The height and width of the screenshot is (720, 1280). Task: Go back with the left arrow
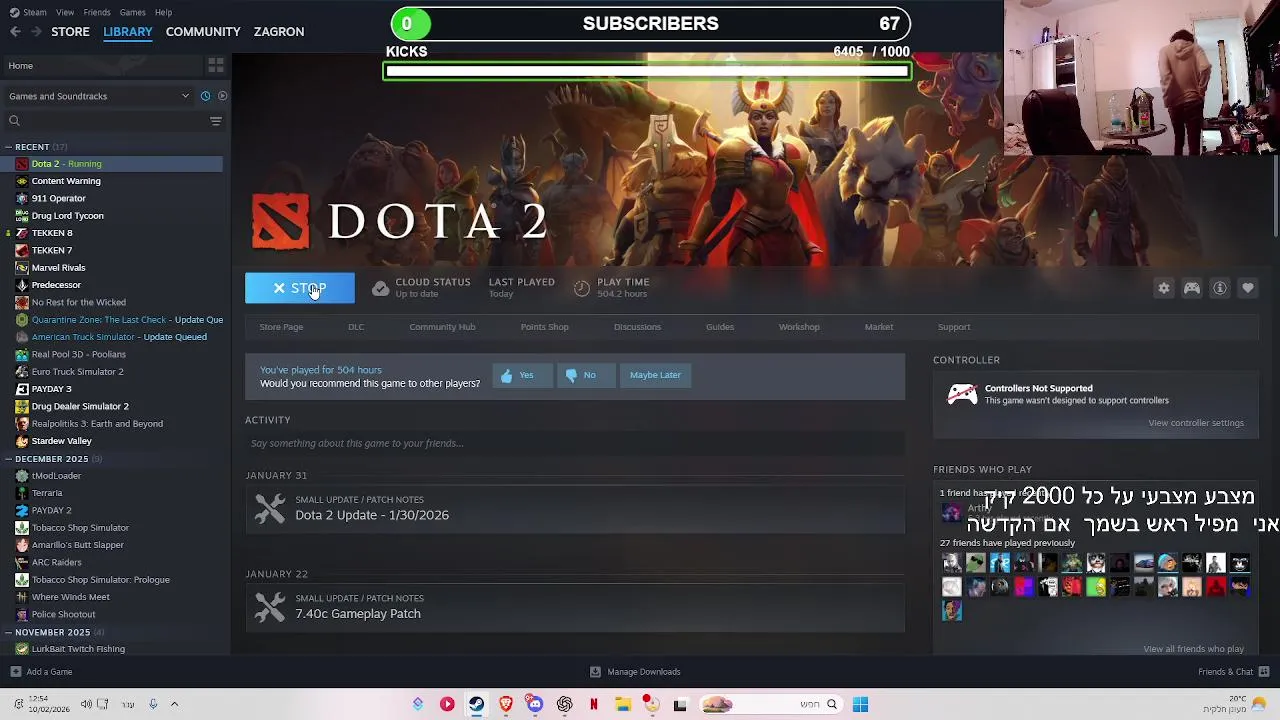point(15,32)
